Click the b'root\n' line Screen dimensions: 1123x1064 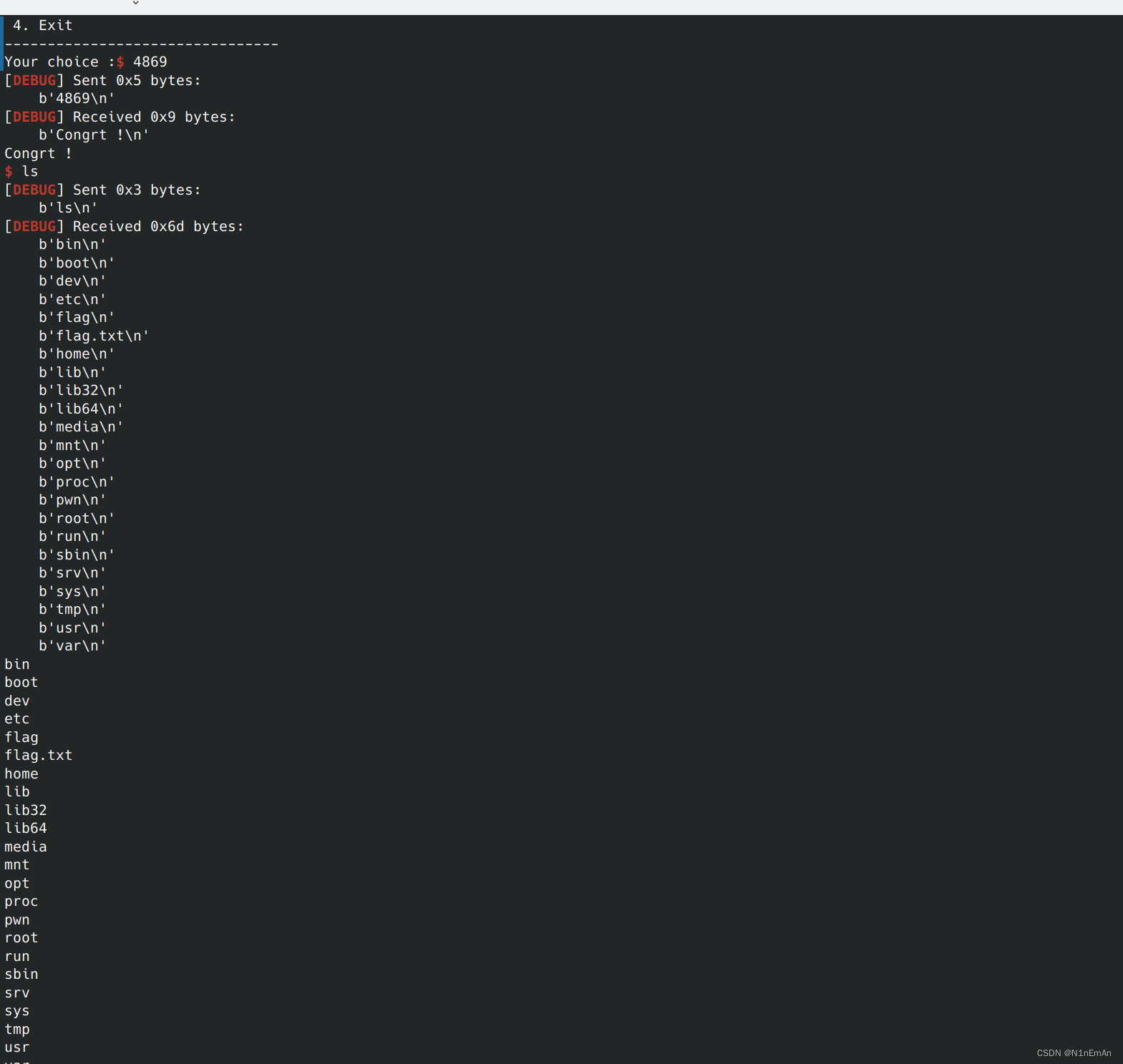[77, 518]
